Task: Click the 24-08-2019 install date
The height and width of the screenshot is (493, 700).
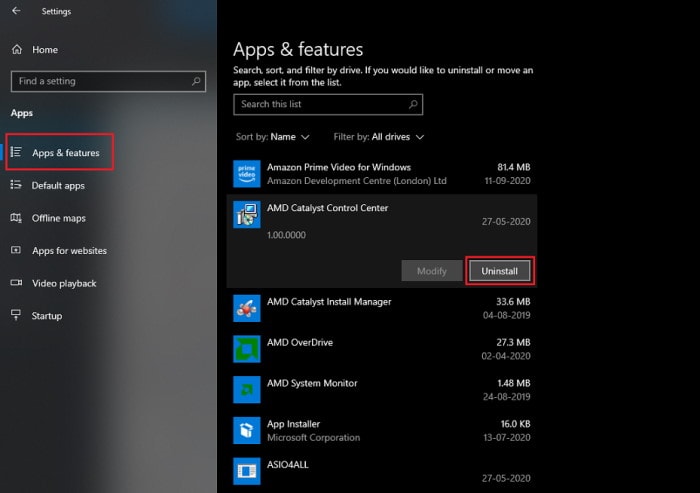Action: click(506, 397)
